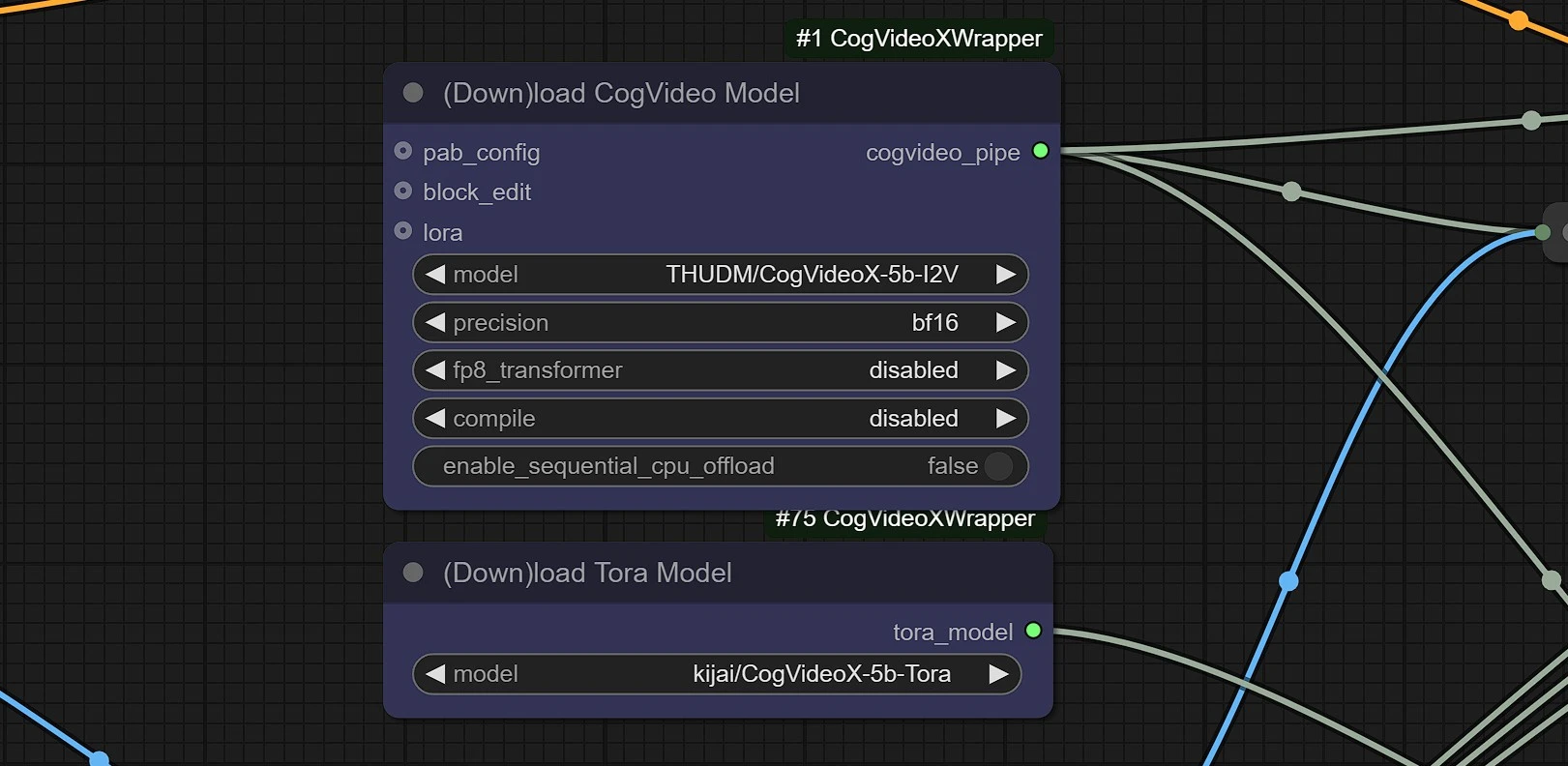Screen dimensions: 1568x766
Task: Click the lora input label
Action: click(443, 232)
